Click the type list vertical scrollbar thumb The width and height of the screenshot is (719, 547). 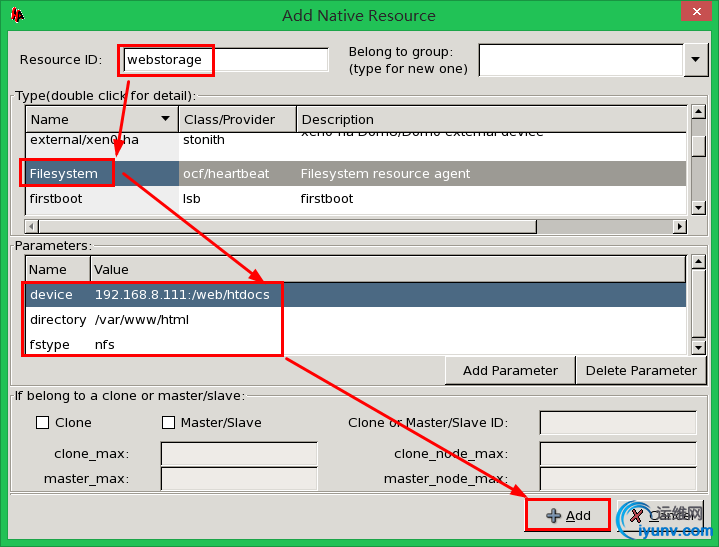click(698, 146)
